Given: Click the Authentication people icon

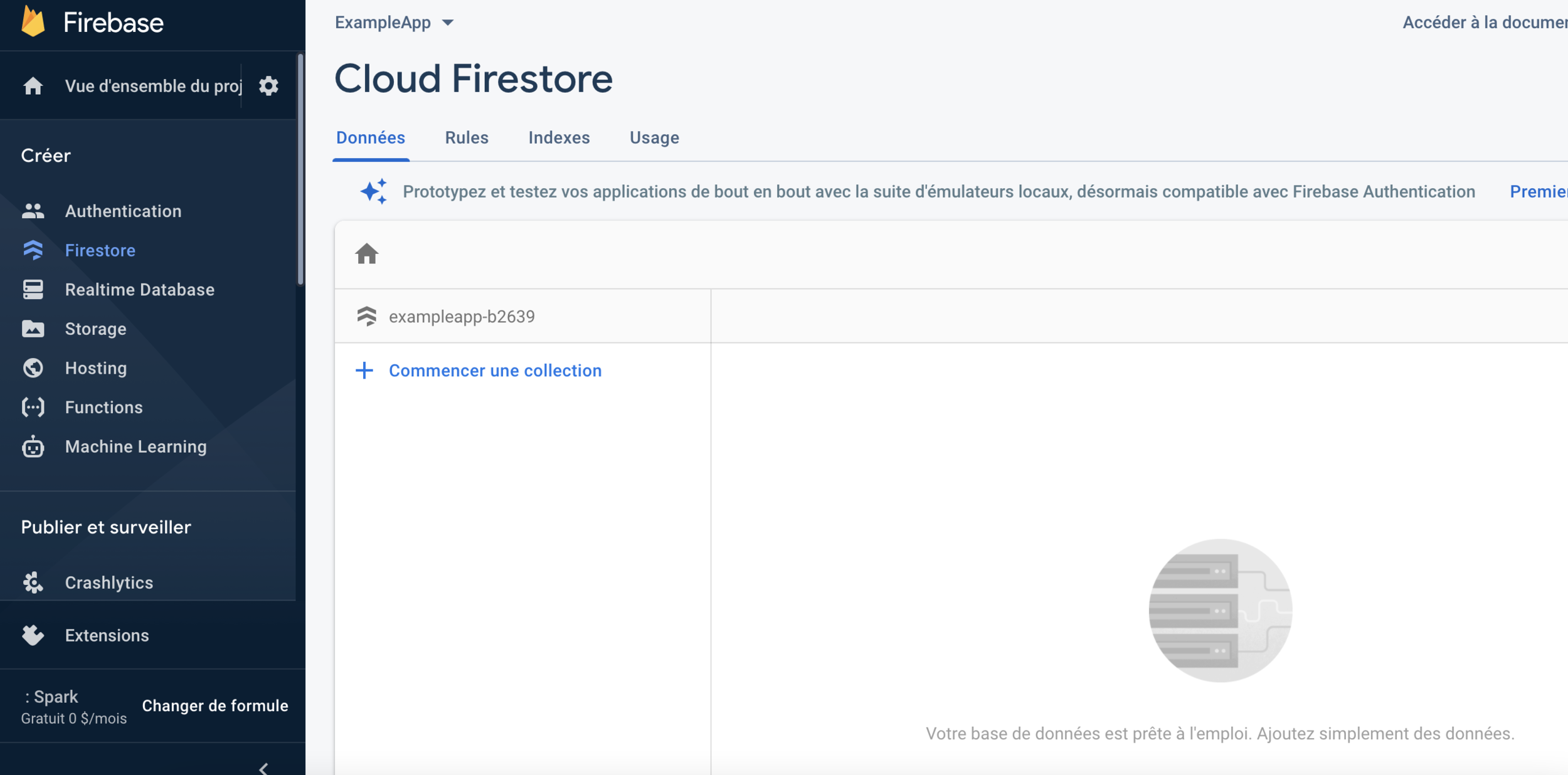Looking at the screenshot, I should [33, 211].
